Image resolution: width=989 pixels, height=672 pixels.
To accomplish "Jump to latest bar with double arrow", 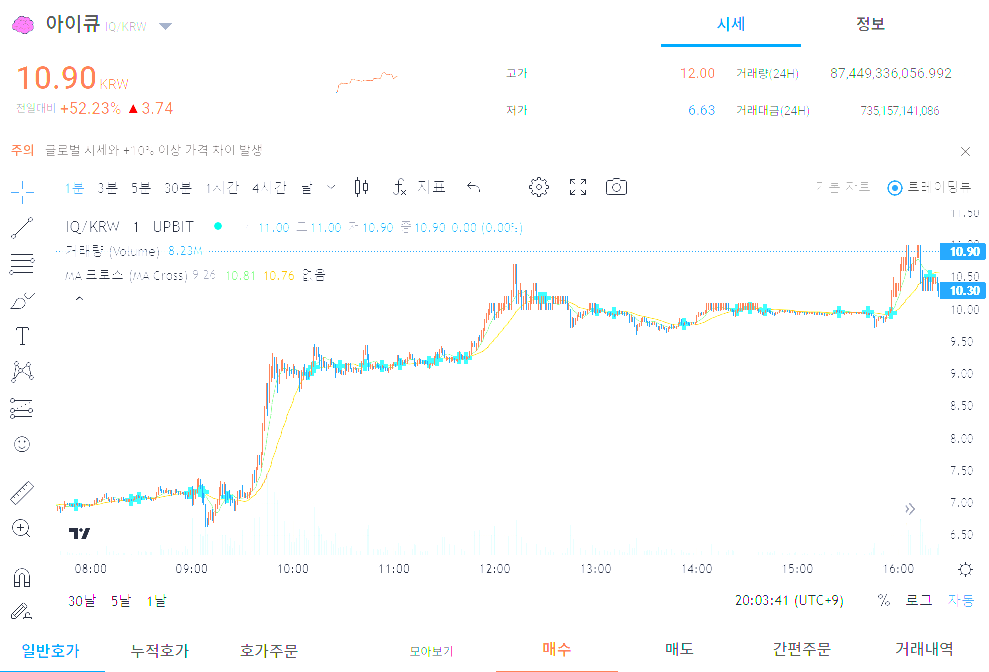I will [x=910, y=509].
